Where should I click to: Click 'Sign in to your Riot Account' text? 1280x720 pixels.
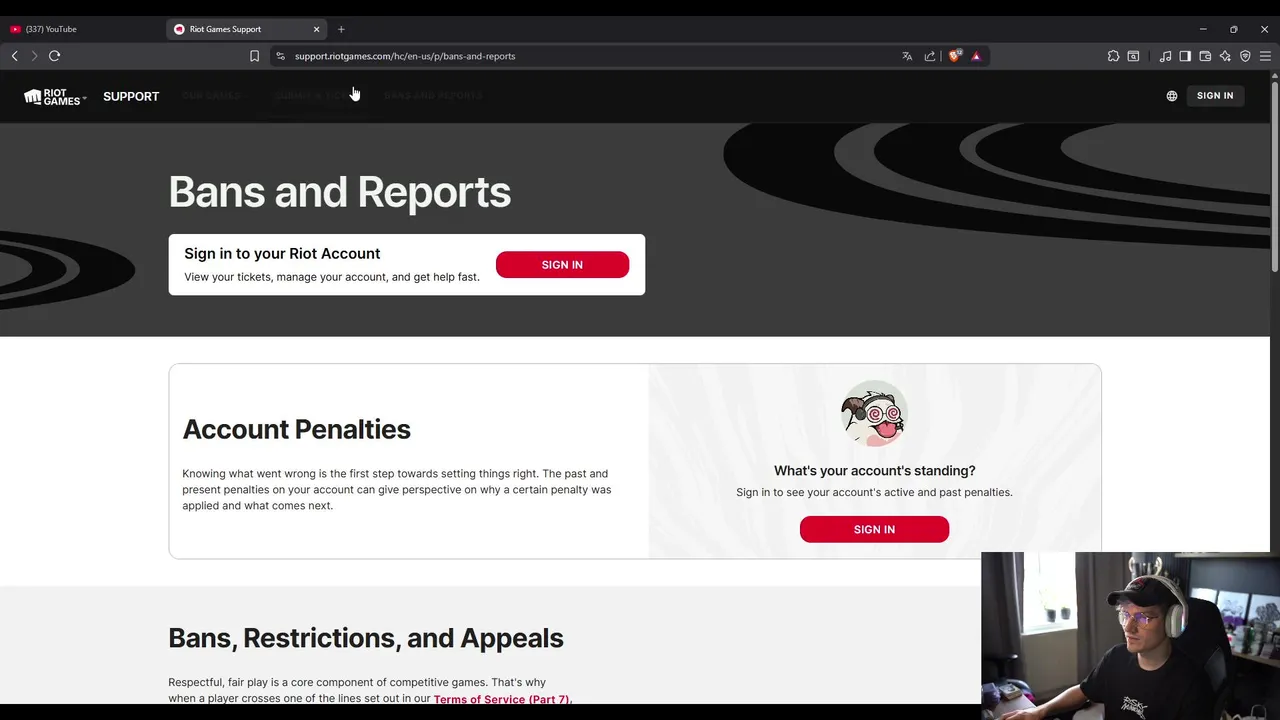(282, 254)
